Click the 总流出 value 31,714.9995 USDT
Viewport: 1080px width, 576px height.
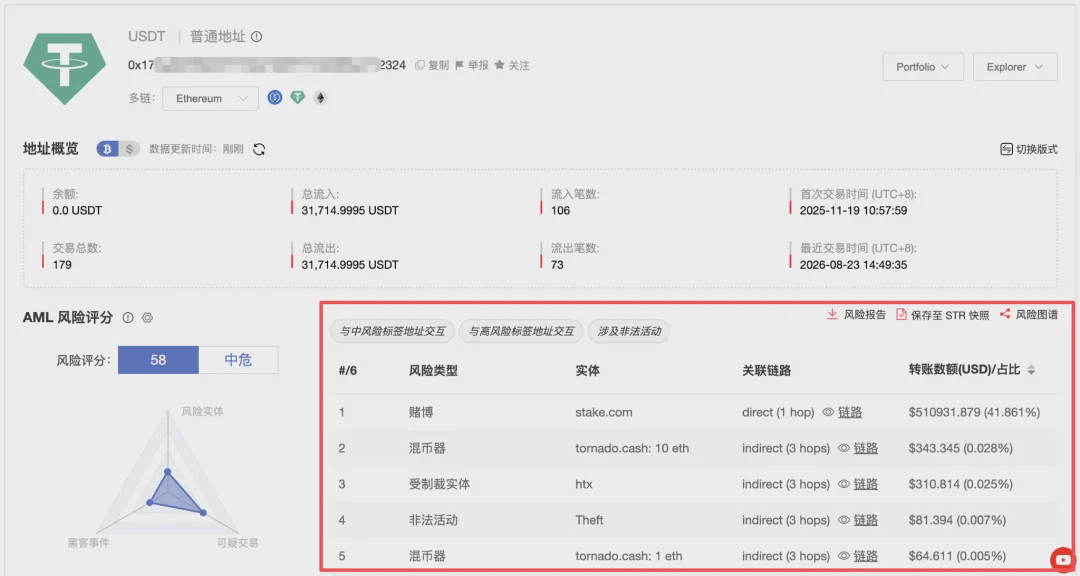[350, 265]
